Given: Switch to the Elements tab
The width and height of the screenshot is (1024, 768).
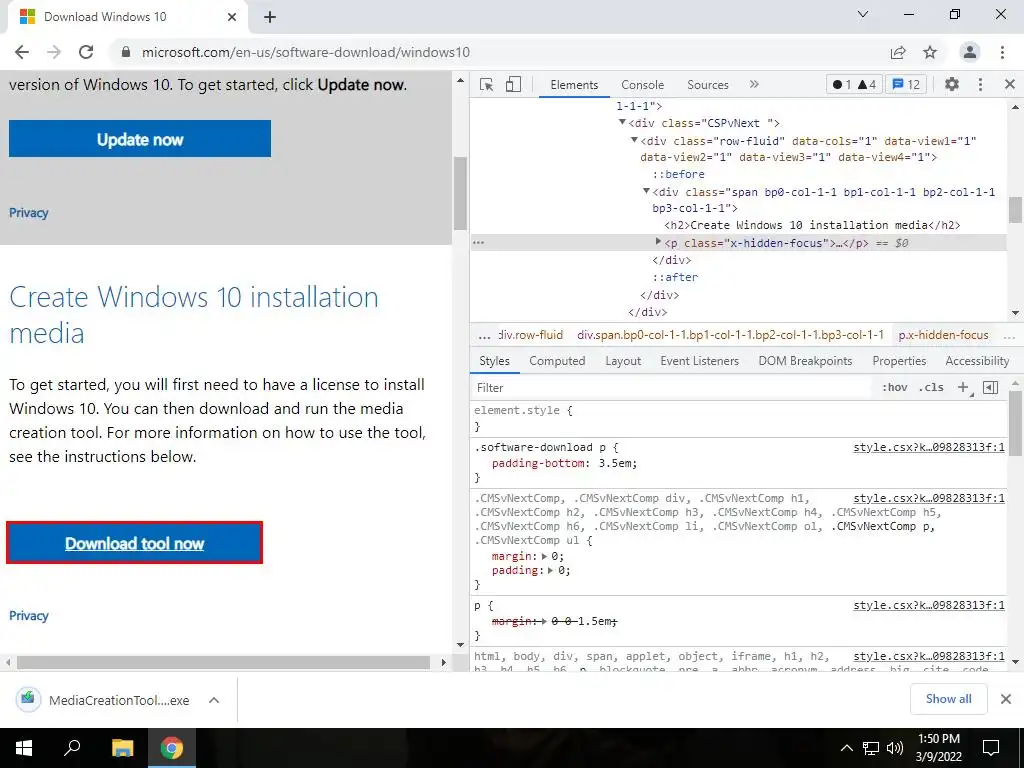Looking at the screenshot, I should click(574, 85).
